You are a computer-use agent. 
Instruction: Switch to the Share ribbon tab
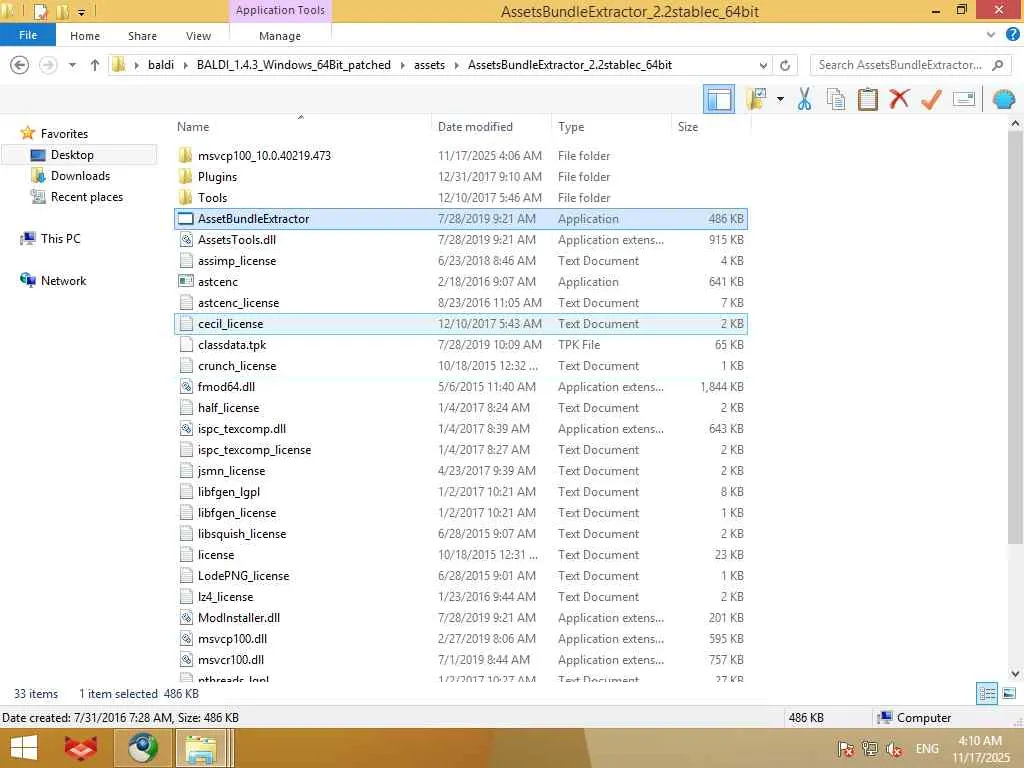tap(142, 36)
